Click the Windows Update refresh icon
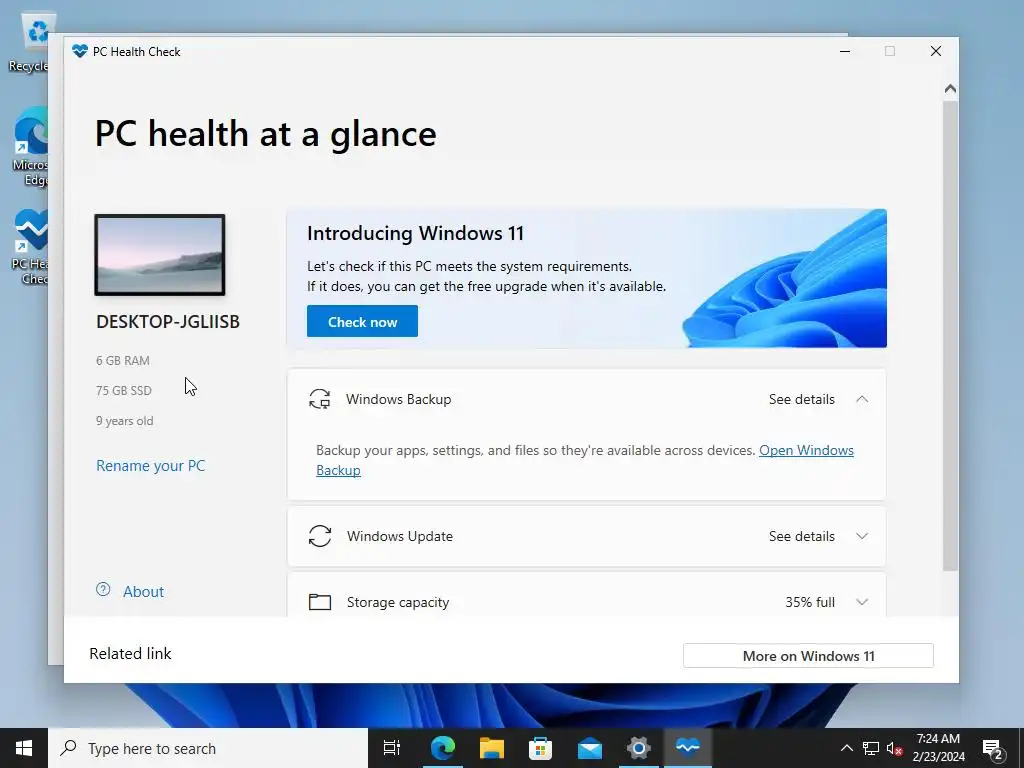The width and height of the screenshot is (1024, 768). [319, 536]
